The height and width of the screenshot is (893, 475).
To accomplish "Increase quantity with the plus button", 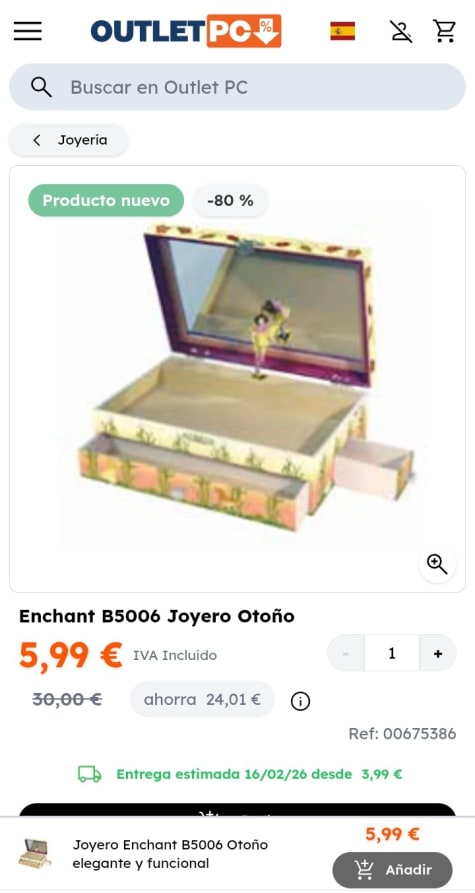I will [437, 654].
